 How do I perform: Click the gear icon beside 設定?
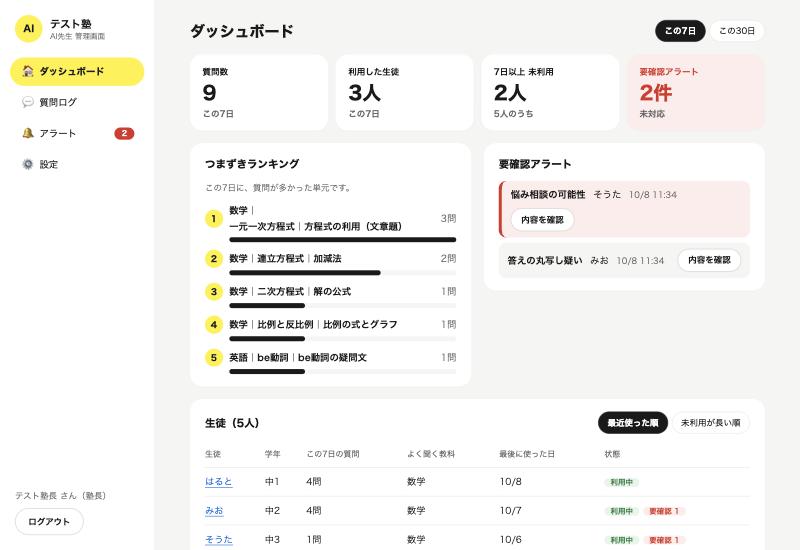(x=28, y=164)
